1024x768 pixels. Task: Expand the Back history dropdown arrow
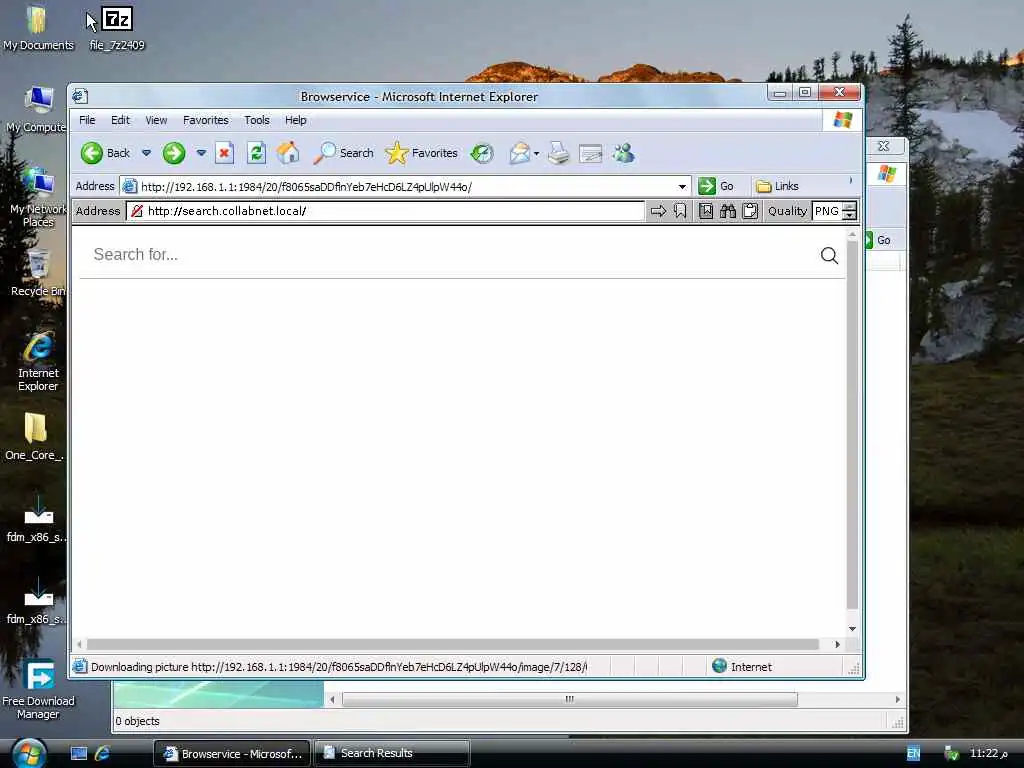pos(146,153)
